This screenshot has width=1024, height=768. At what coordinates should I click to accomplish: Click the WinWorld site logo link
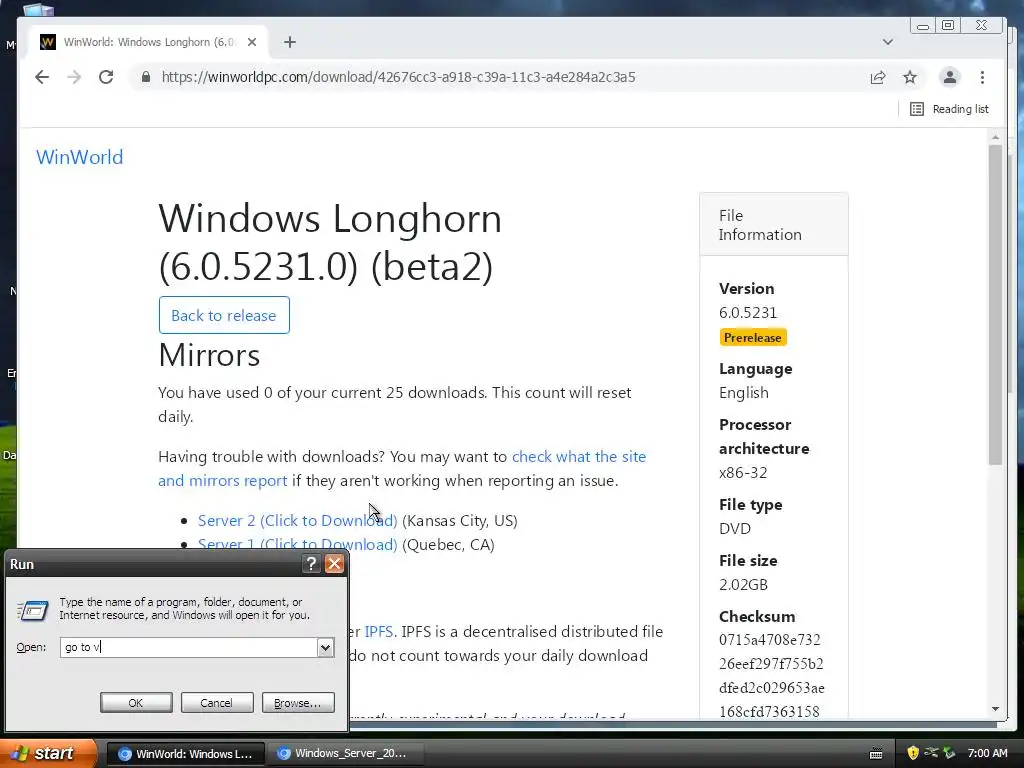pos(80,157)
